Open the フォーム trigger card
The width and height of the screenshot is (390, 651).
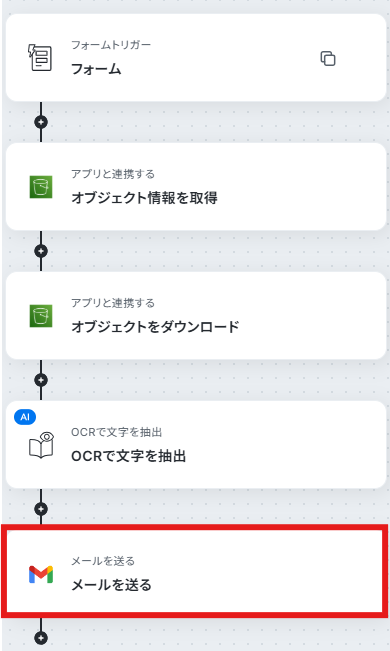[196, 58]
